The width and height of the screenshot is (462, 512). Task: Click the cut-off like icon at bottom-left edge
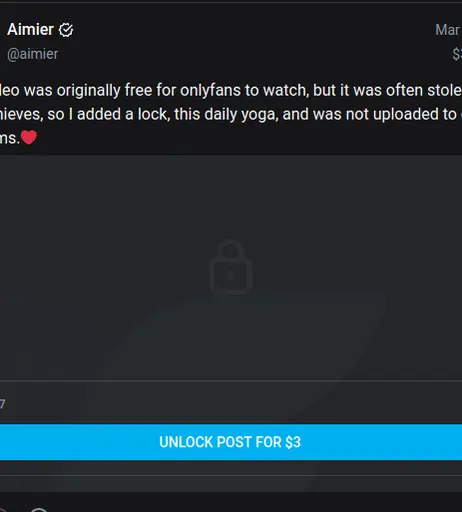2,510
